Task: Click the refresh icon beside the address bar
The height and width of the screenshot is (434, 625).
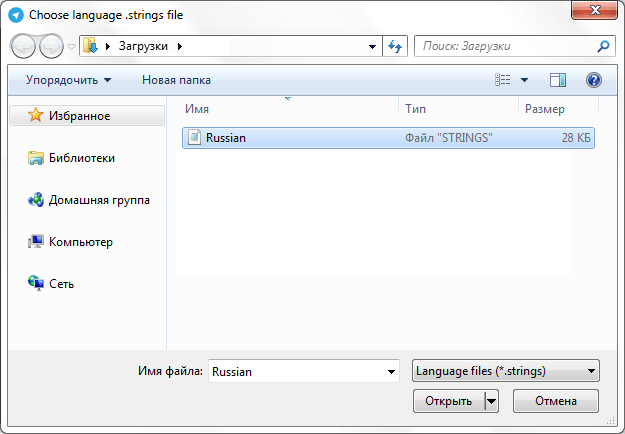Action: (395, 46)
